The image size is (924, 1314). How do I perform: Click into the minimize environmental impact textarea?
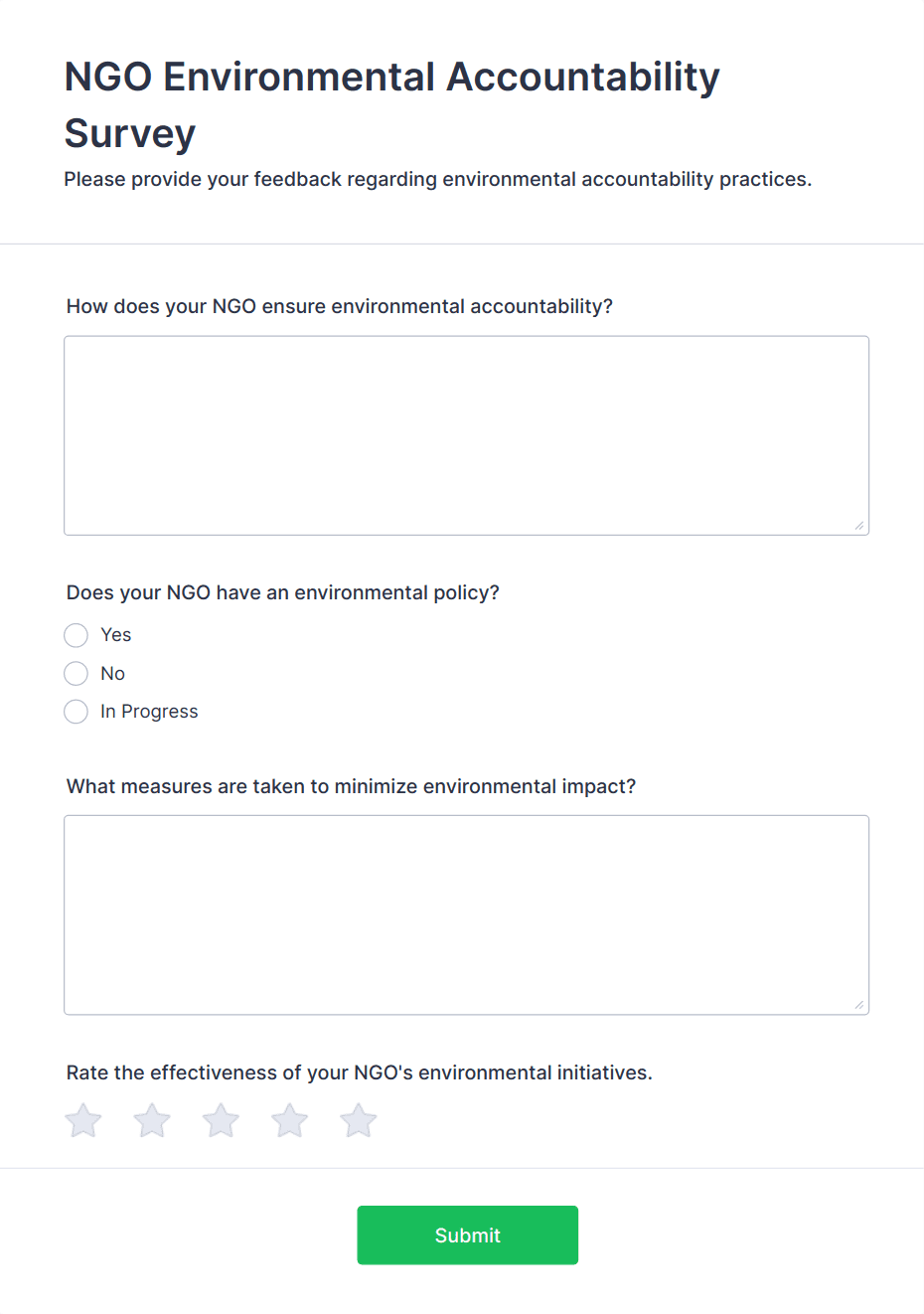[466, 914]
